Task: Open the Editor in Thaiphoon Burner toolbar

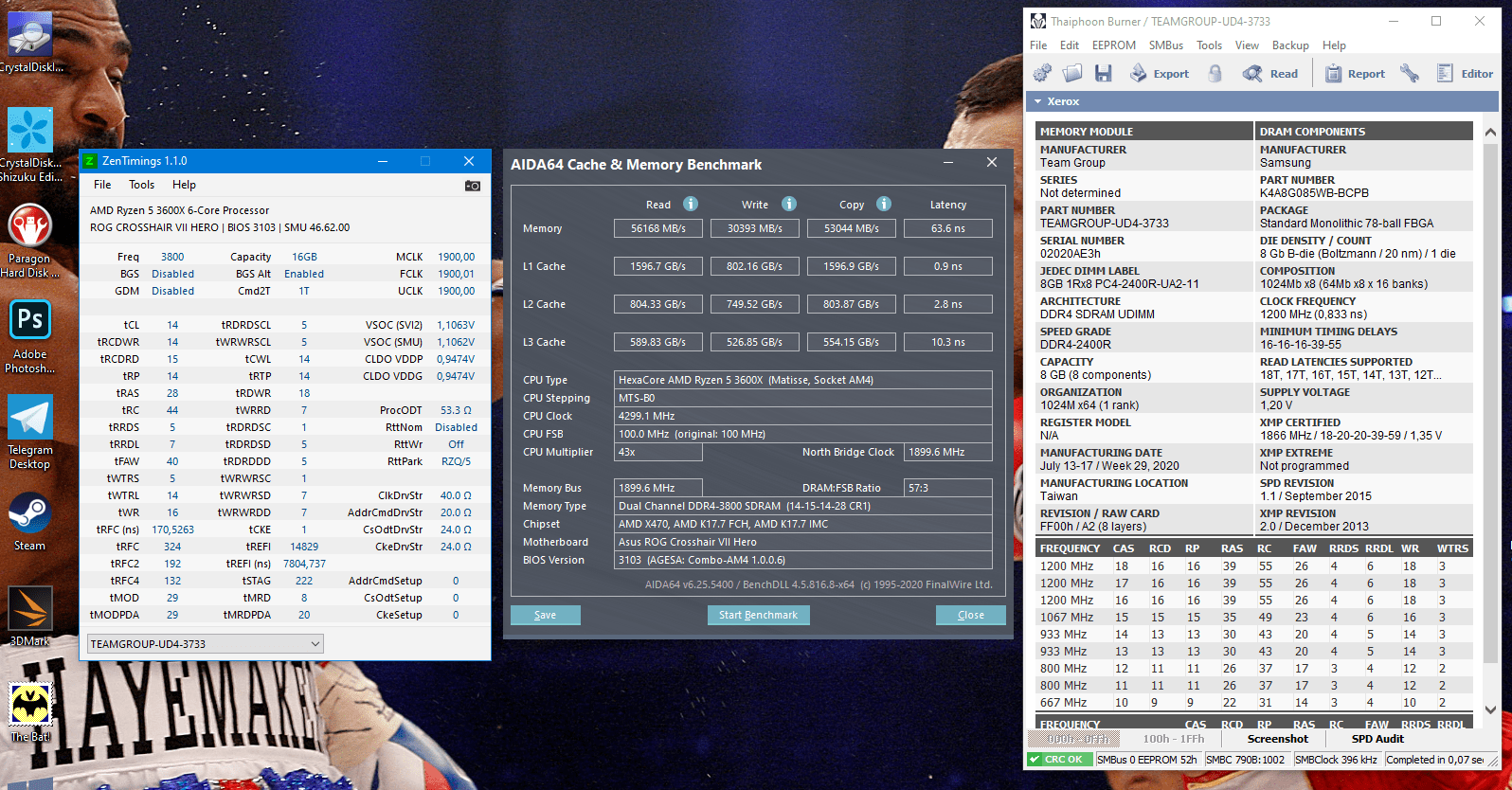Action: click(1465, 73)
